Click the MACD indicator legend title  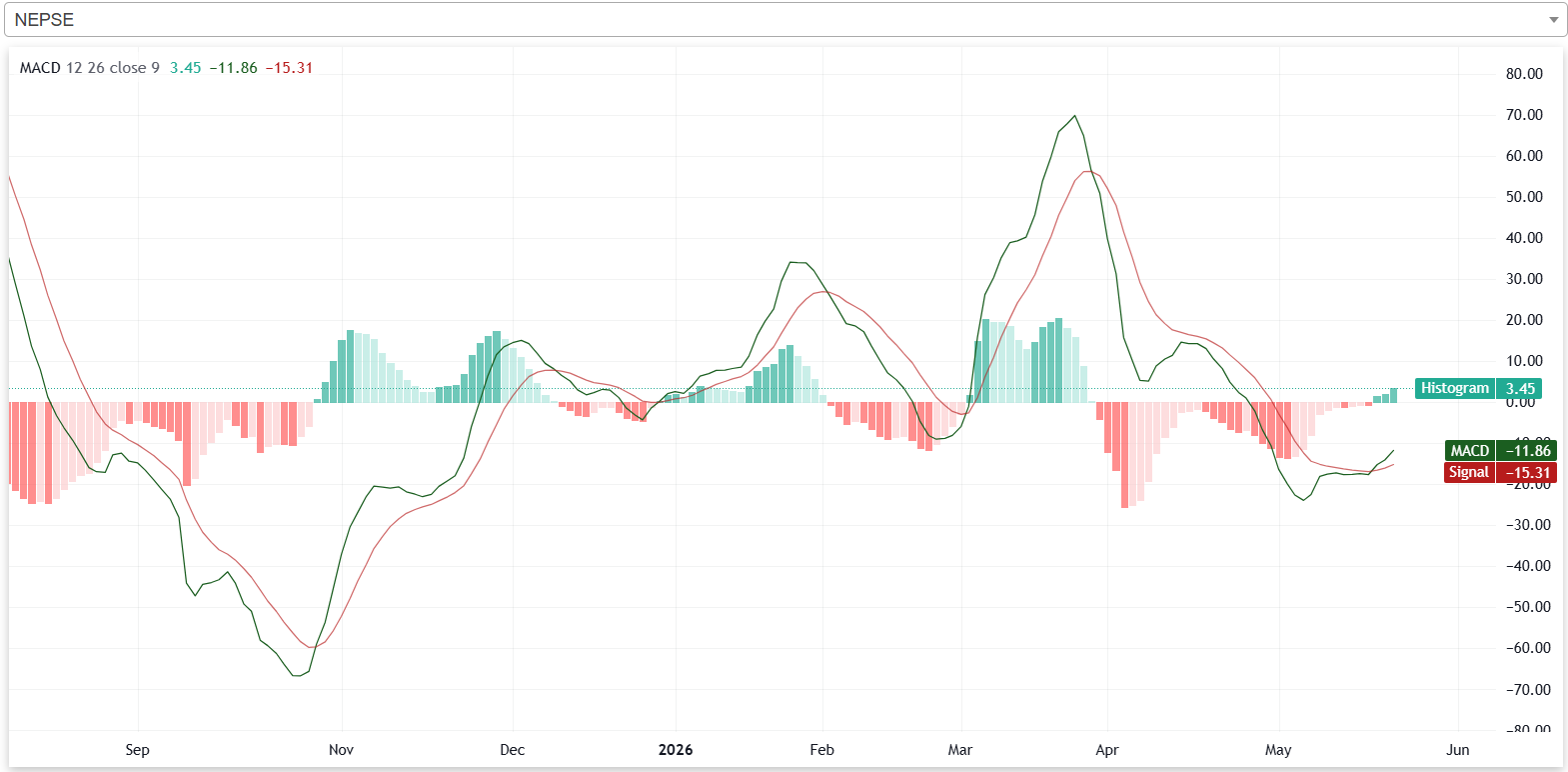(89, 68)
